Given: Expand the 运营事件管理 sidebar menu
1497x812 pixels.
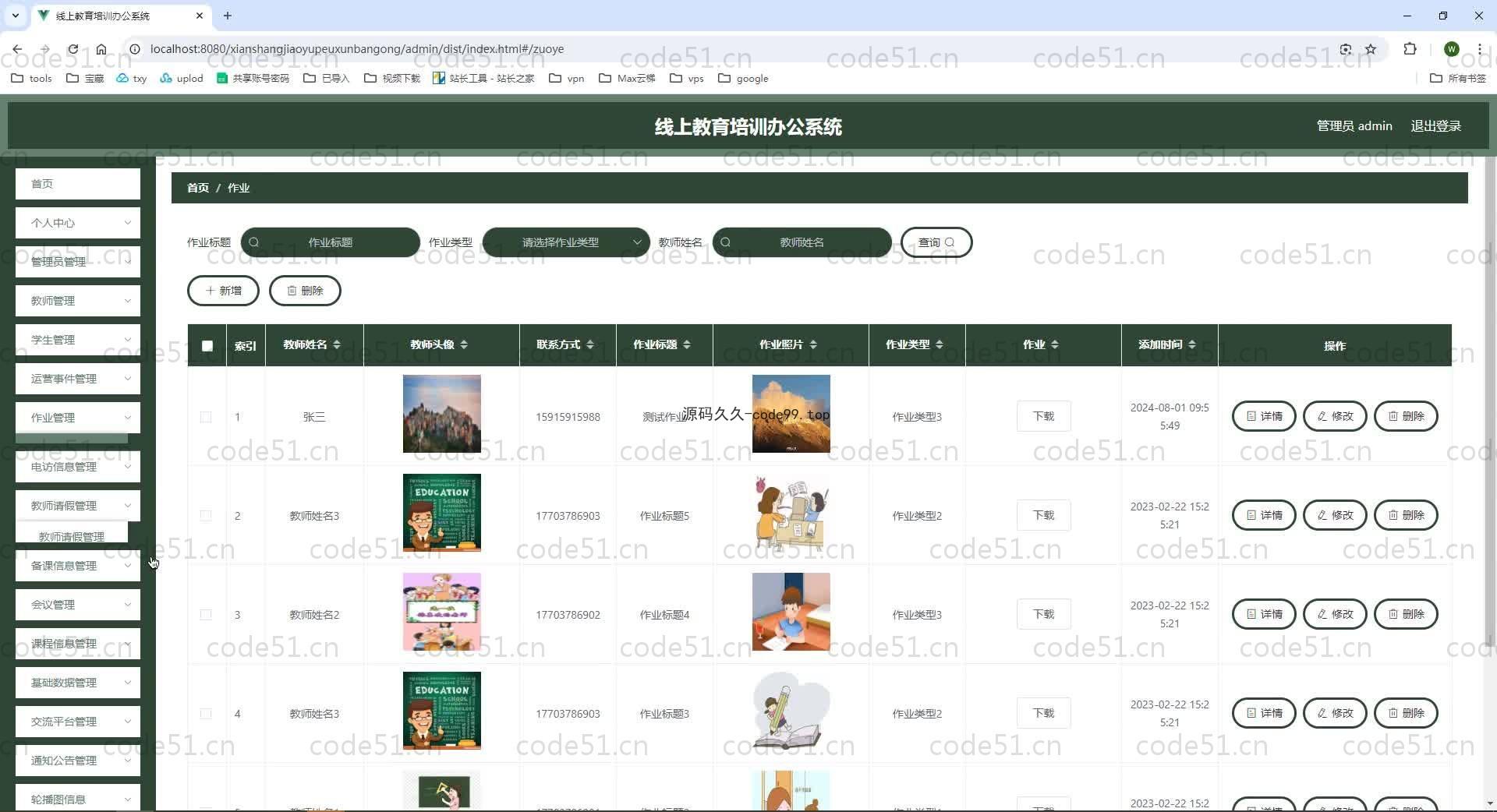Looking at the screenshot, I should click(x=78, y=379).
